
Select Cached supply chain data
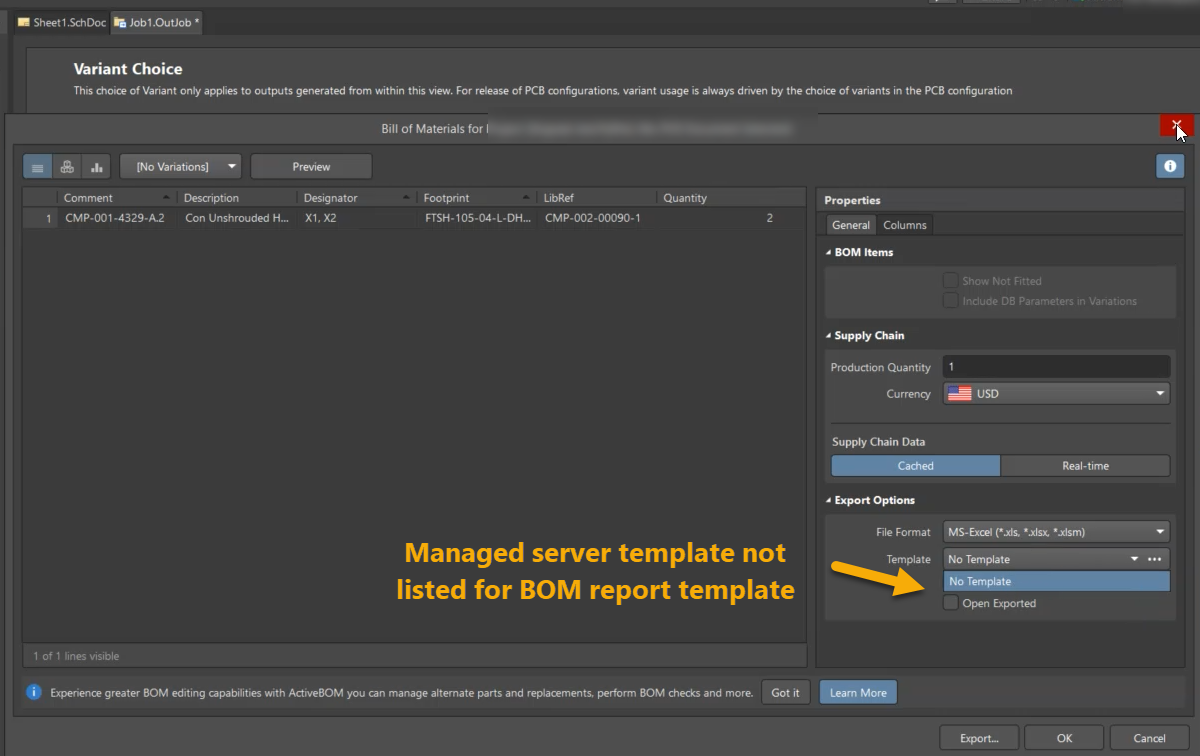(915, 465)
